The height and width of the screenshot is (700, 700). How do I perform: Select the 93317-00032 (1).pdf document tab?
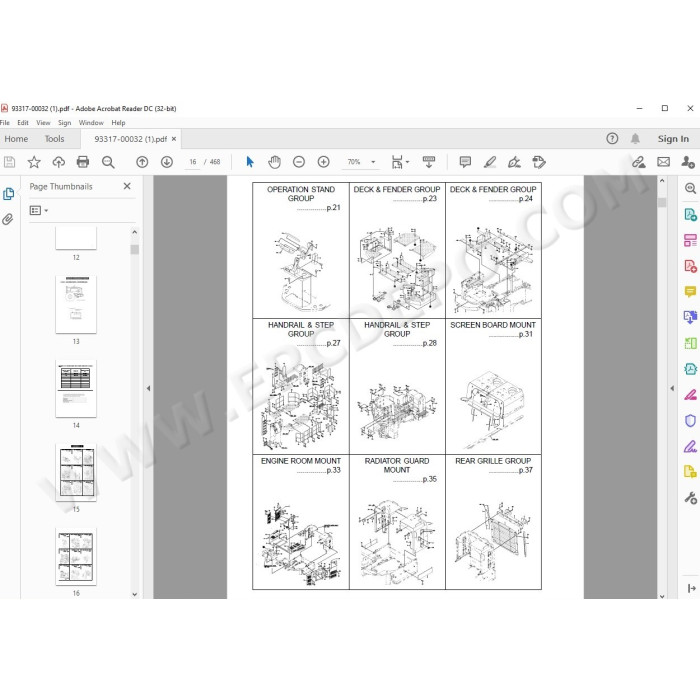click(x=130, y=139)
